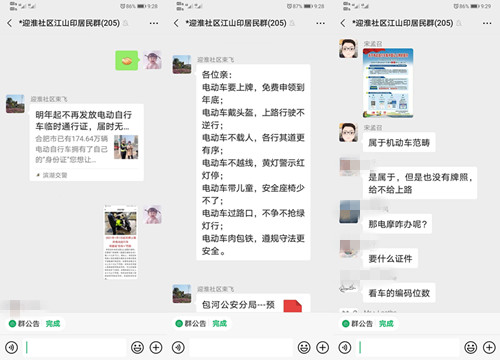The height and width of the screenshot is (360, 500).
Task: View the tall article screenshot image with motorcycle photo
Action: click(x=121, y=242)
